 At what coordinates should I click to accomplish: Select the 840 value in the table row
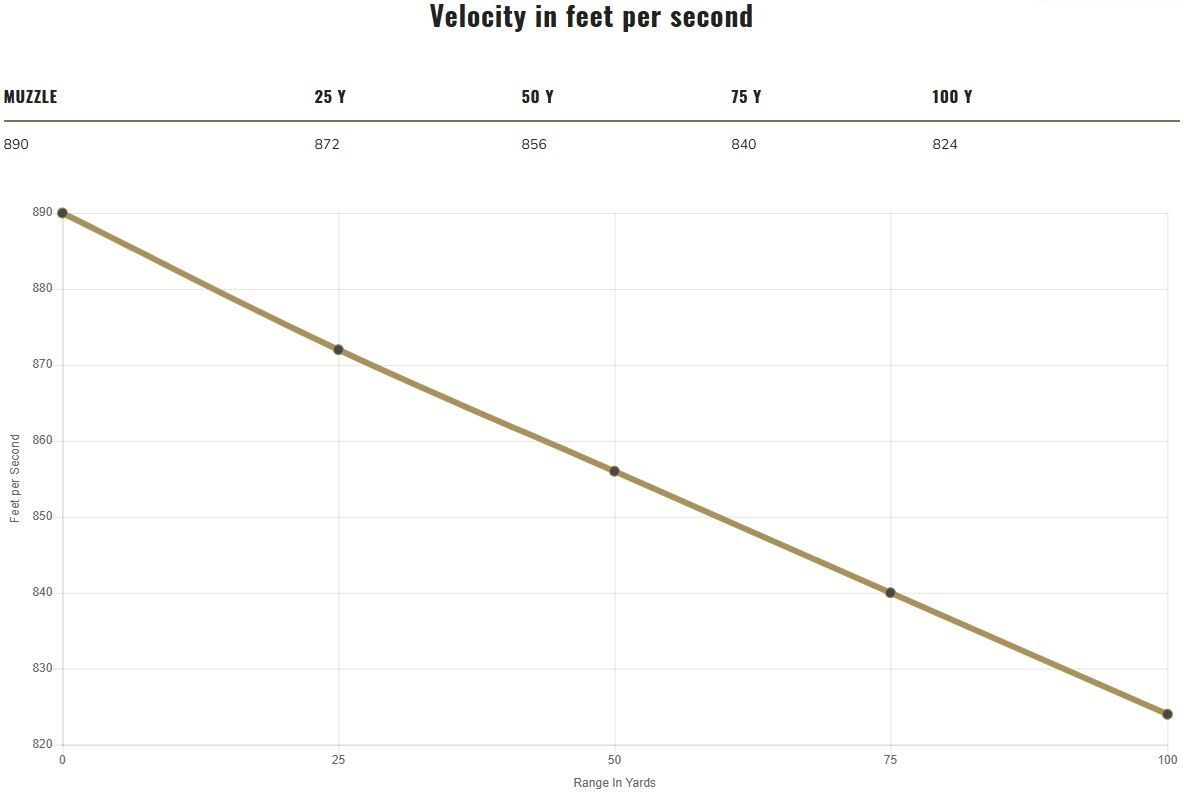744,144
